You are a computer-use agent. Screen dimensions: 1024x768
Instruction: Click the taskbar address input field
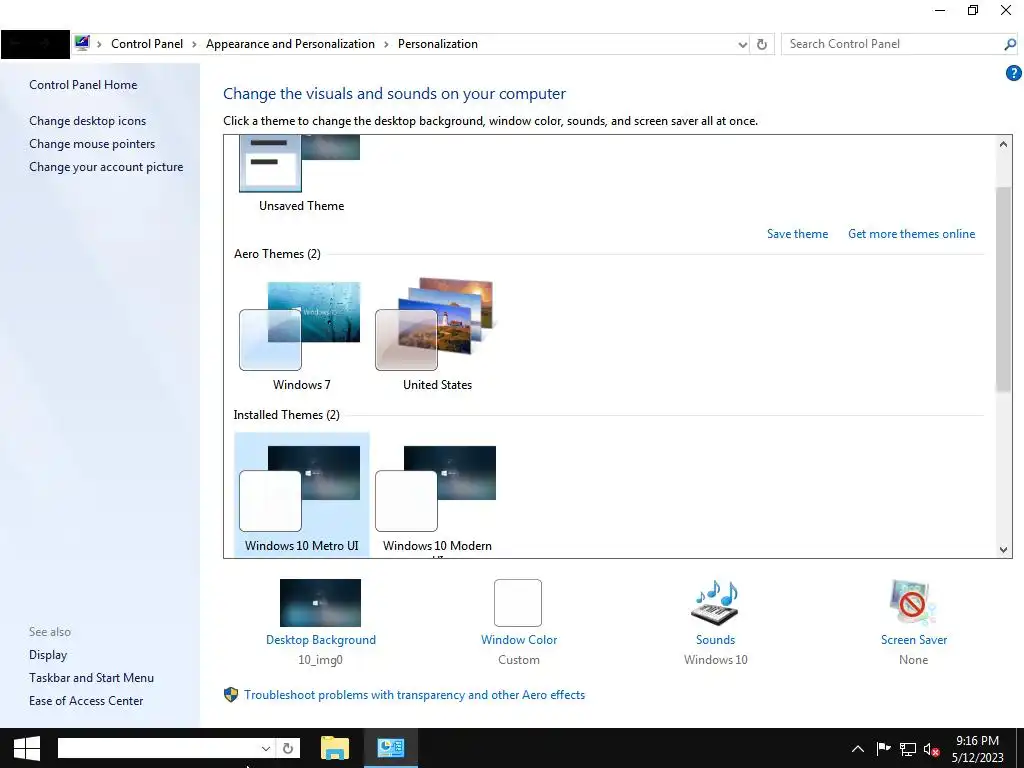(x=157, y=748)
